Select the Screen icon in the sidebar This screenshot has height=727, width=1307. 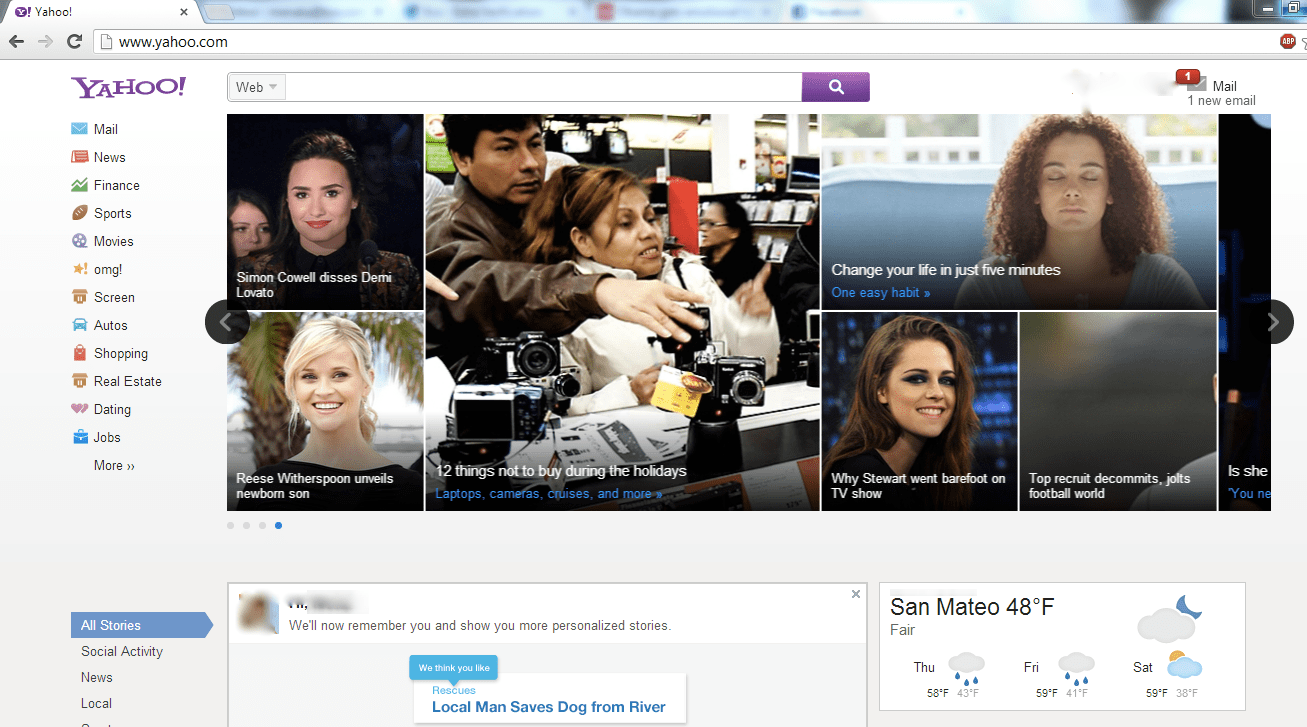pyautogui.click(x=78, y=296)
